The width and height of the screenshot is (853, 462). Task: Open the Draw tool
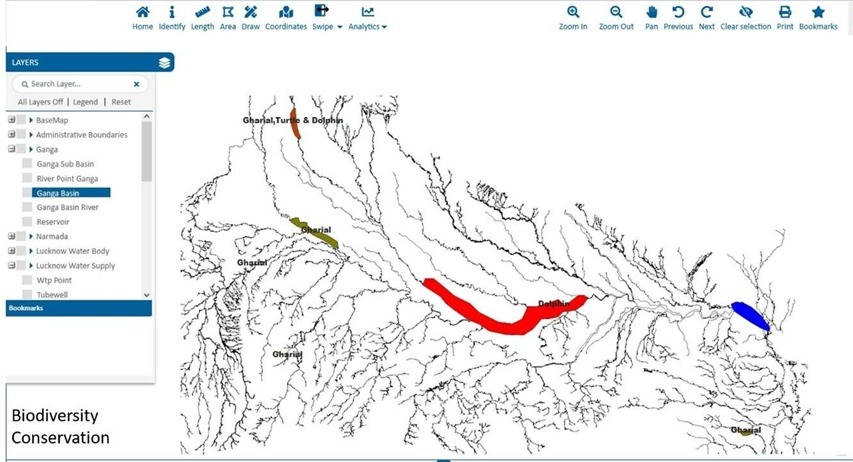[x=250, y=13]
